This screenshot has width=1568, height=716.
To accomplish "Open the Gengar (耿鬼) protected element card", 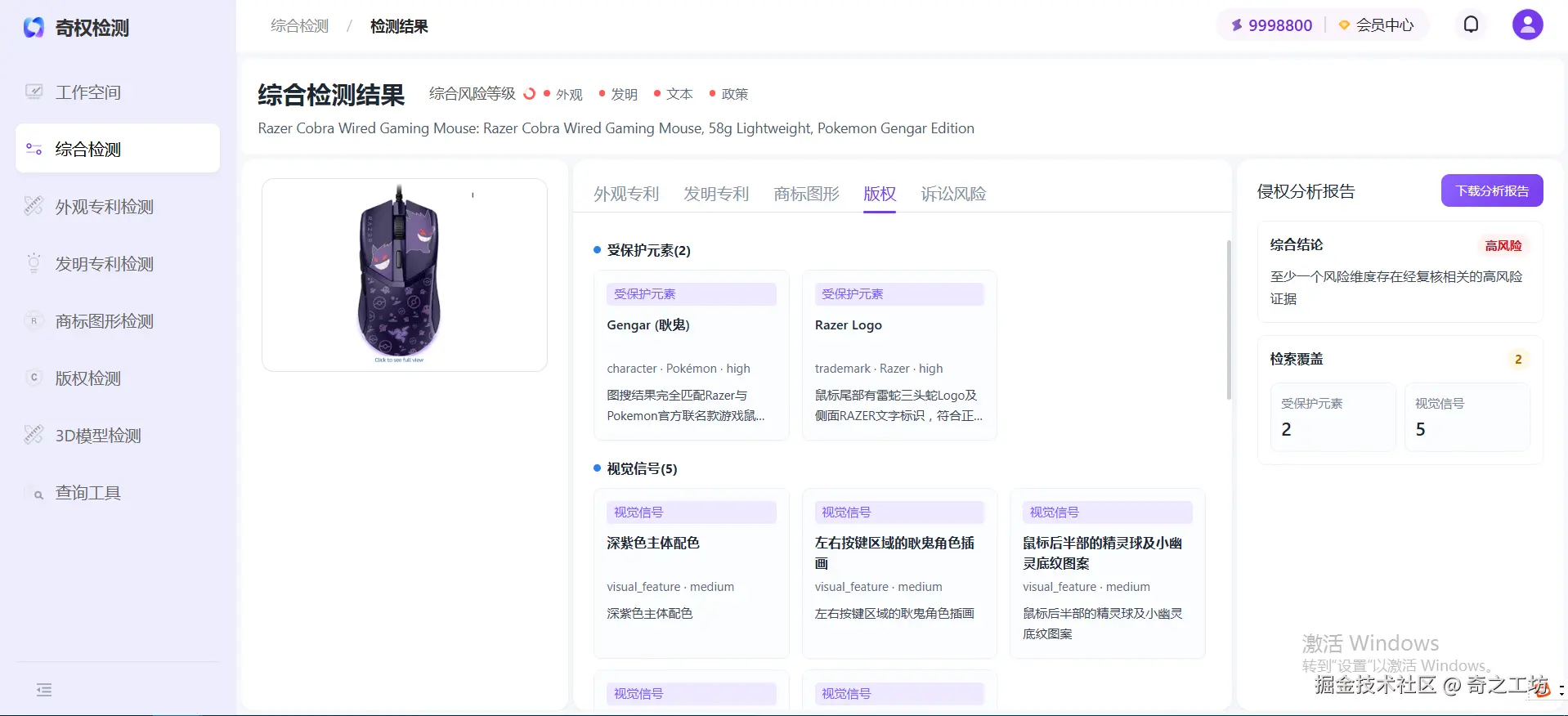I will [x=691, y=355].
